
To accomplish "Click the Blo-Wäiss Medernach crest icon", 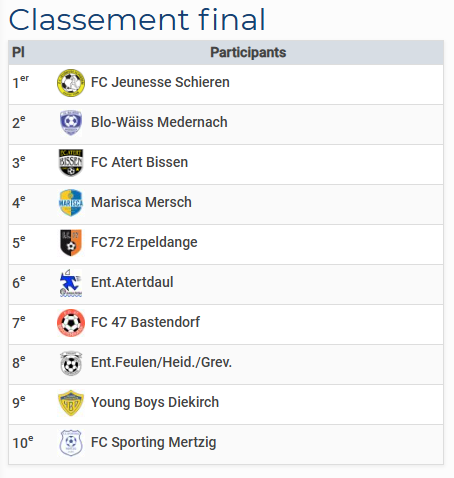I will click(x=71, y=123).
